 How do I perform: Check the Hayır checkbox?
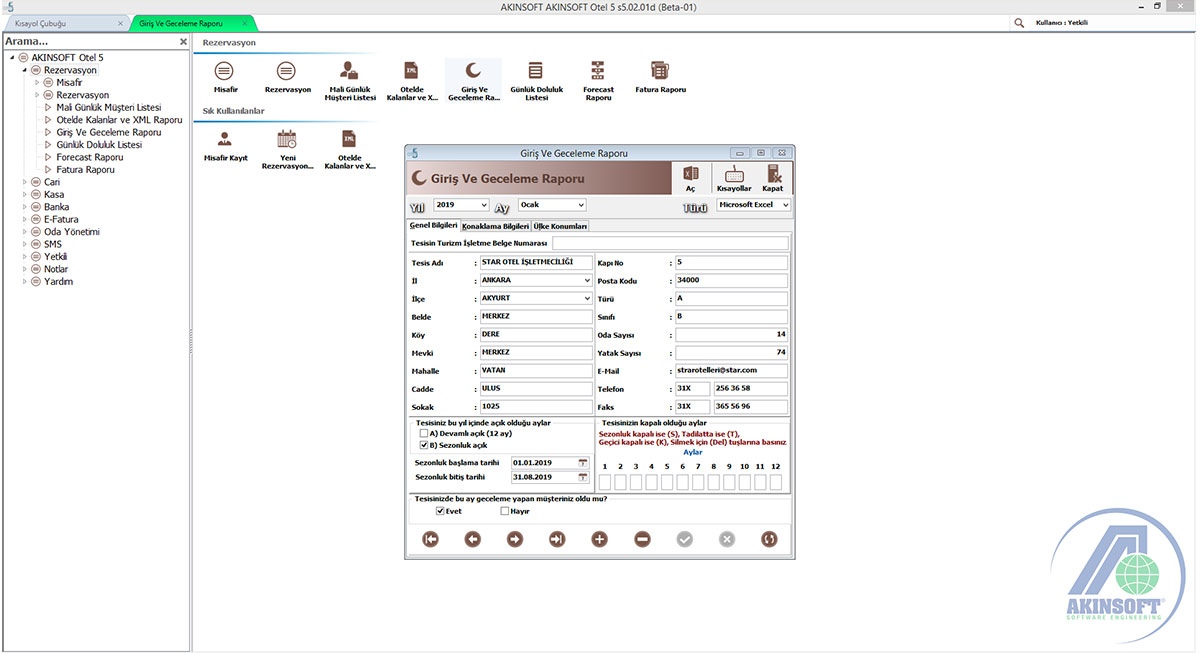coord(505,511)
